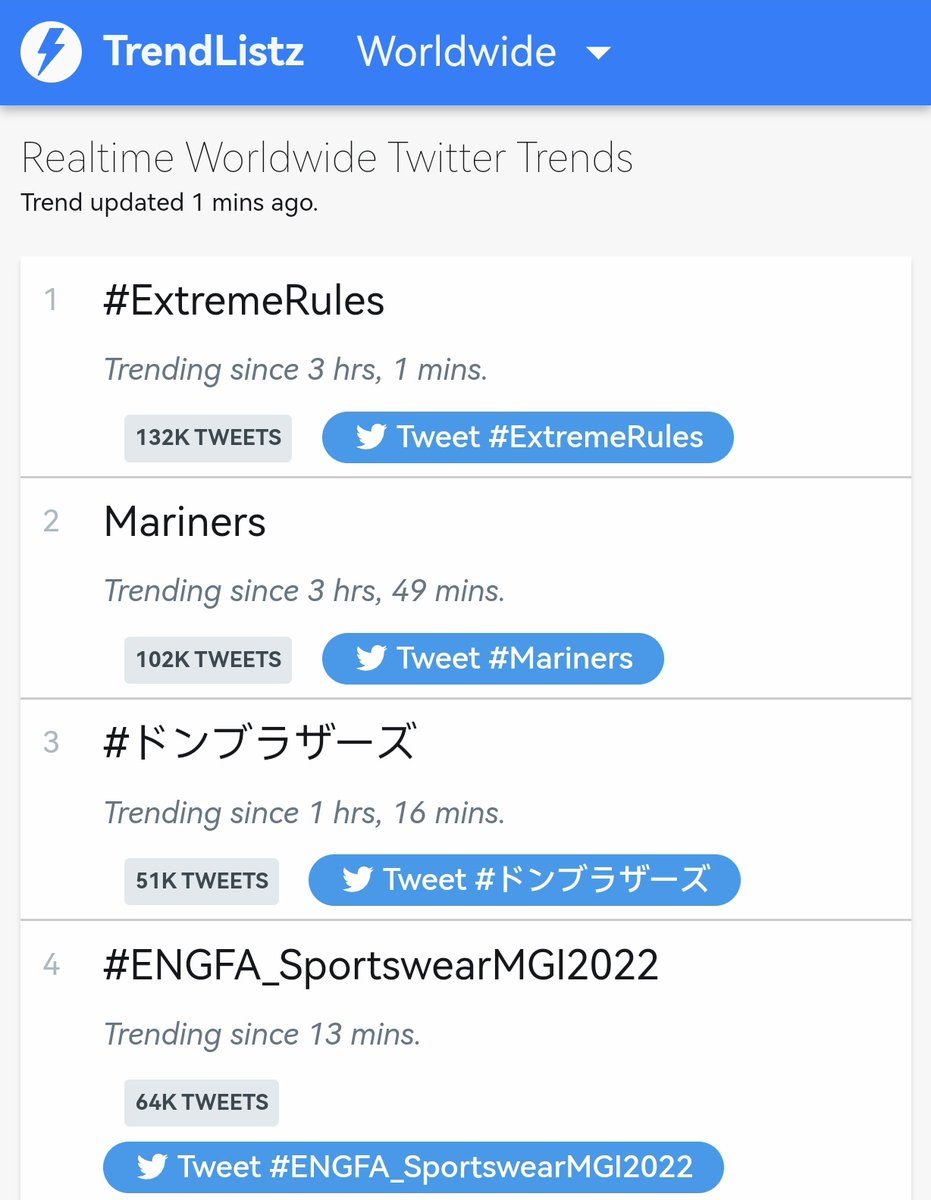Click the Twitter bird icon next to Tweet #ENGFA_SportswearMGI2022
The width and height of the screenshot is (931, 1200).
point(152,1167)
